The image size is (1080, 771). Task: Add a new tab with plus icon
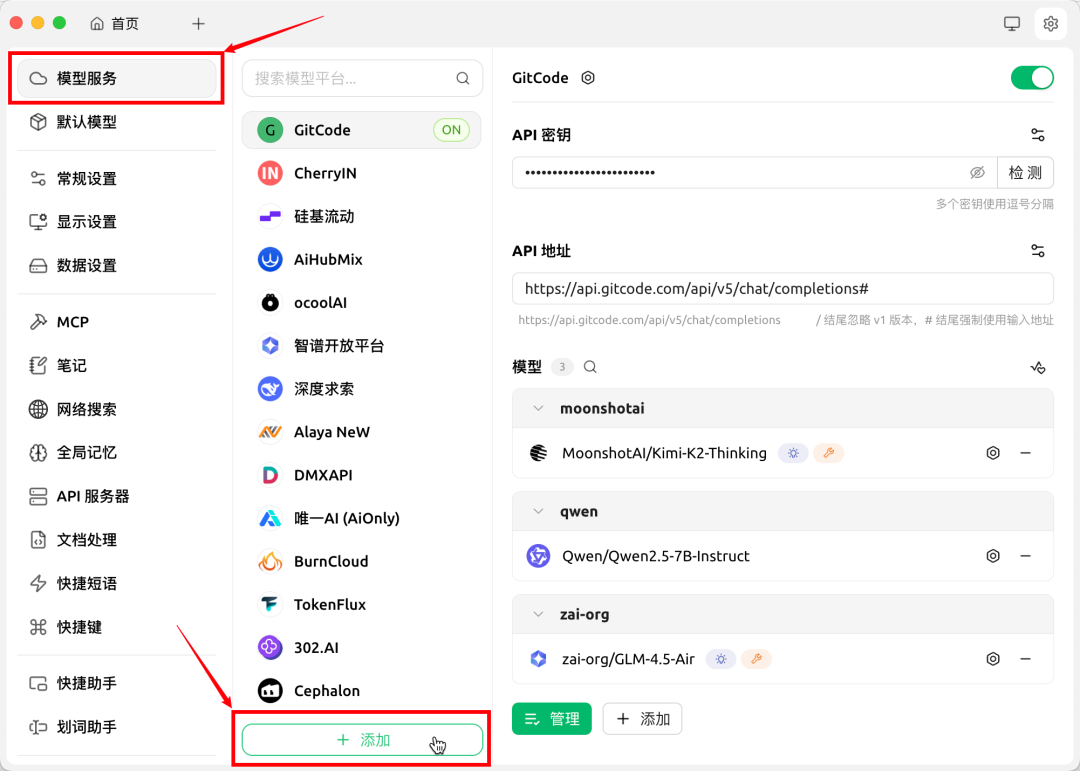[x=198, y=24]
